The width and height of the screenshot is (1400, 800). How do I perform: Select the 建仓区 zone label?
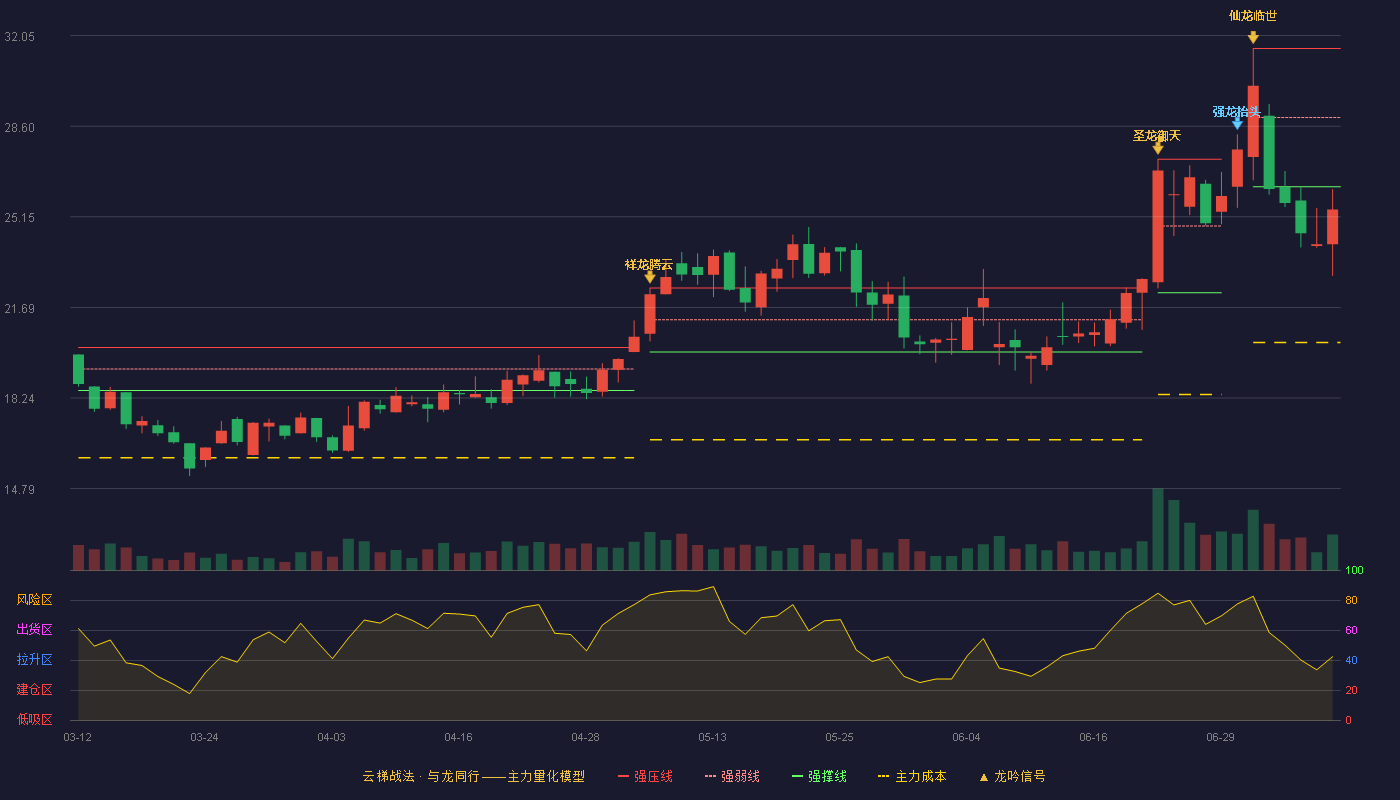[x=34, y=690]
